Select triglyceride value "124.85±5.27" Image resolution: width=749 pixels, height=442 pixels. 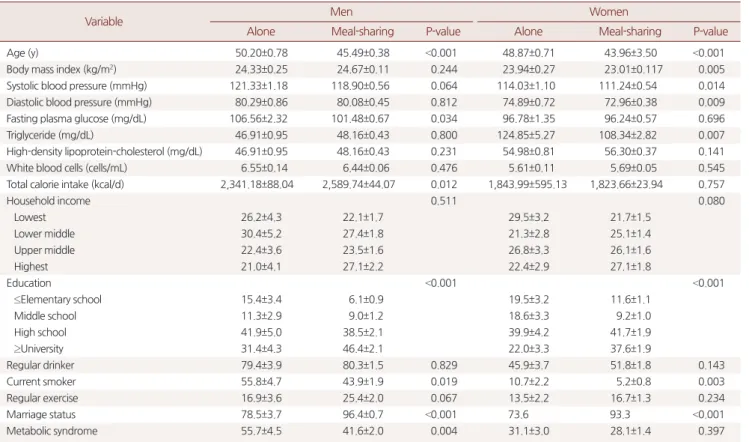click(526, 135)
